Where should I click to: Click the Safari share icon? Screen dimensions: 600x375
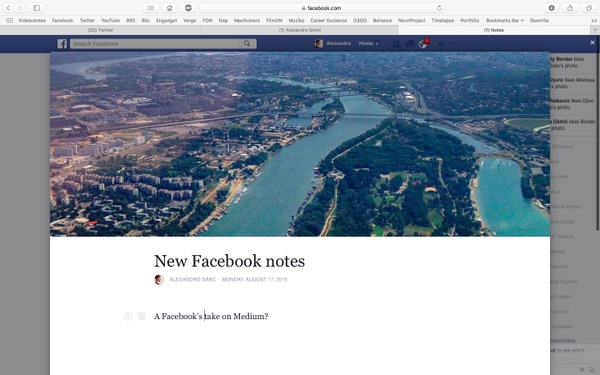coord(570,8)
